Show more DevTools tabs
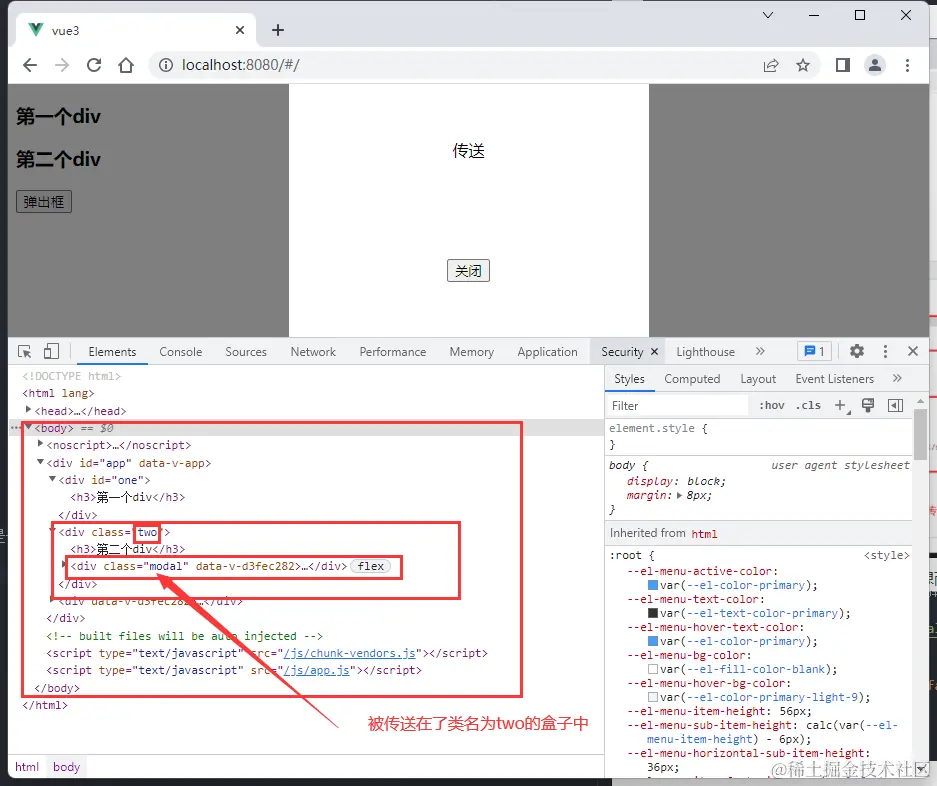Viewport: 937px width, 786px height. [760, 351]
